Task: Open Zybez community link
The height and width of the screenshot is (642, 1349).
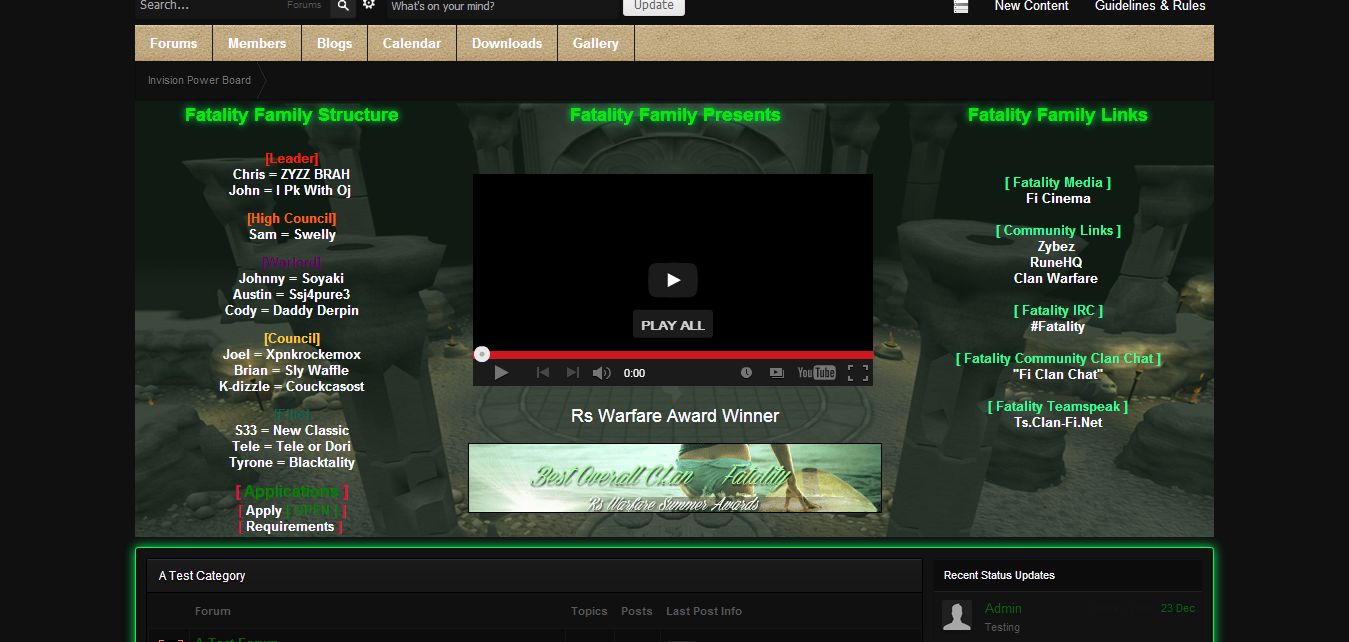Action: point(1056,246)
